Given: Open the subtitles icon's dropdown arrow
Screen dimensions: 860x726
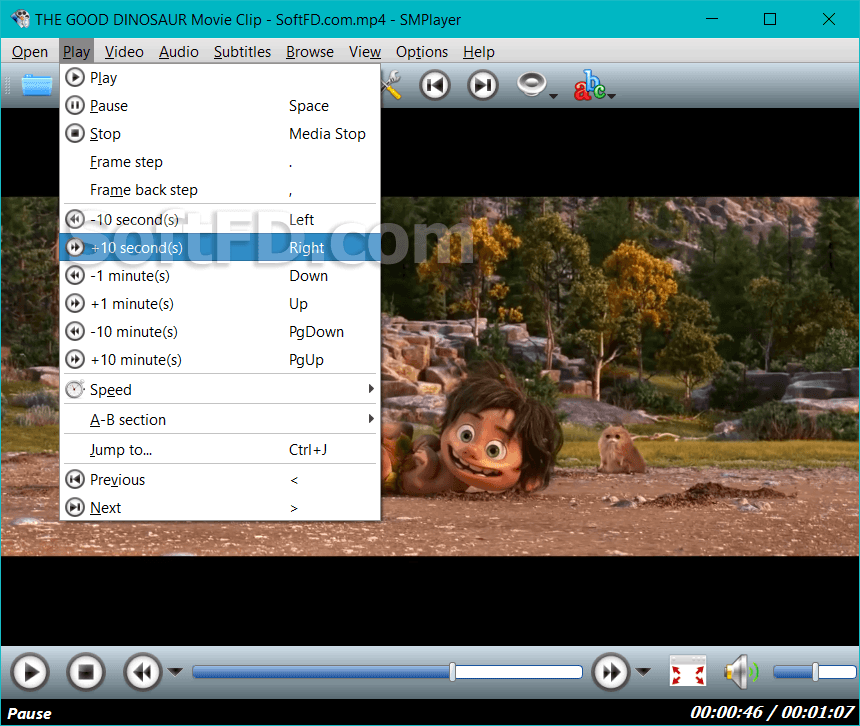Looking at the screenshot, I should [612, 96].
